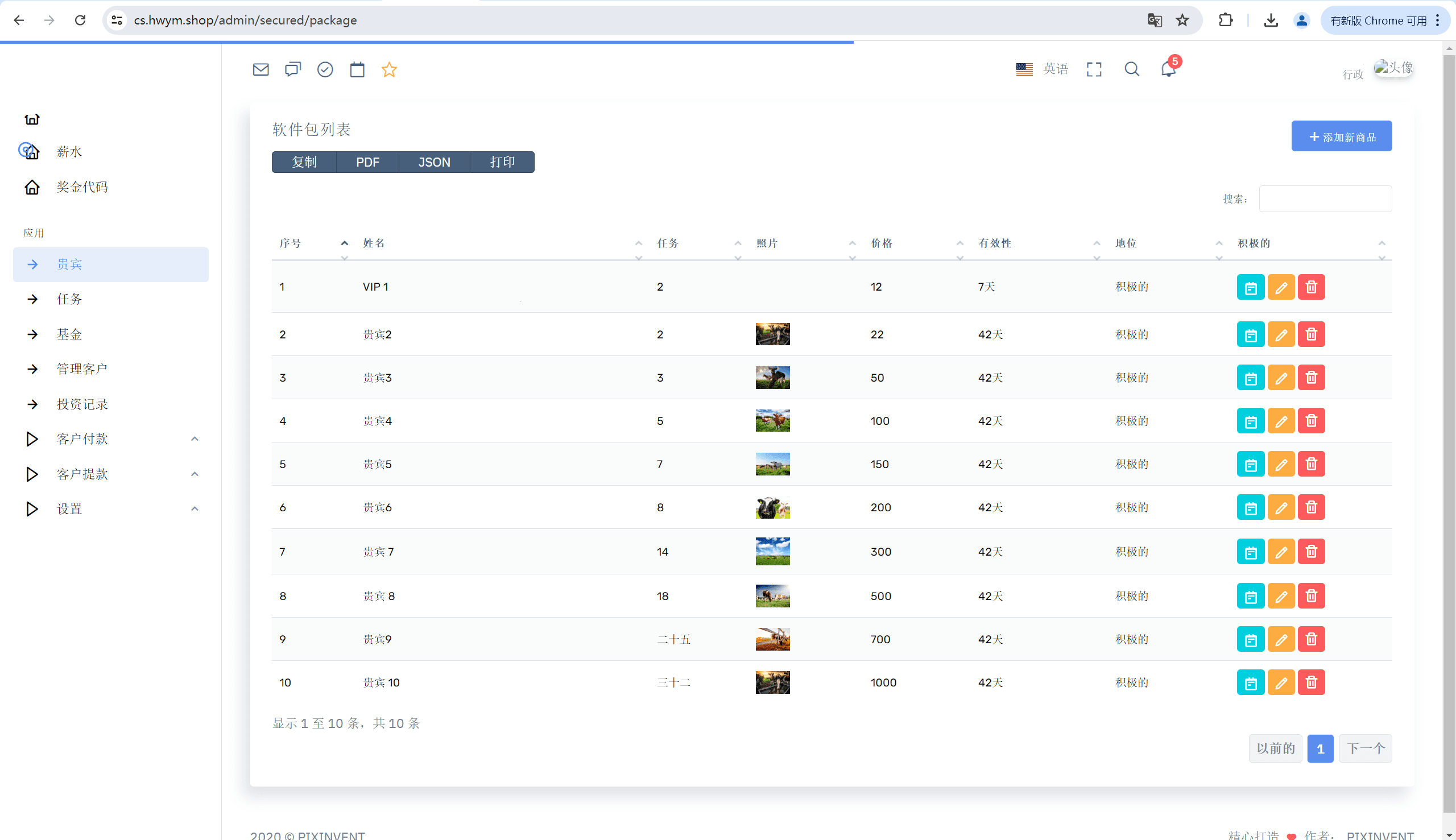
Task: Open notifications bell with 5 badge
Action: (1168, 69)
